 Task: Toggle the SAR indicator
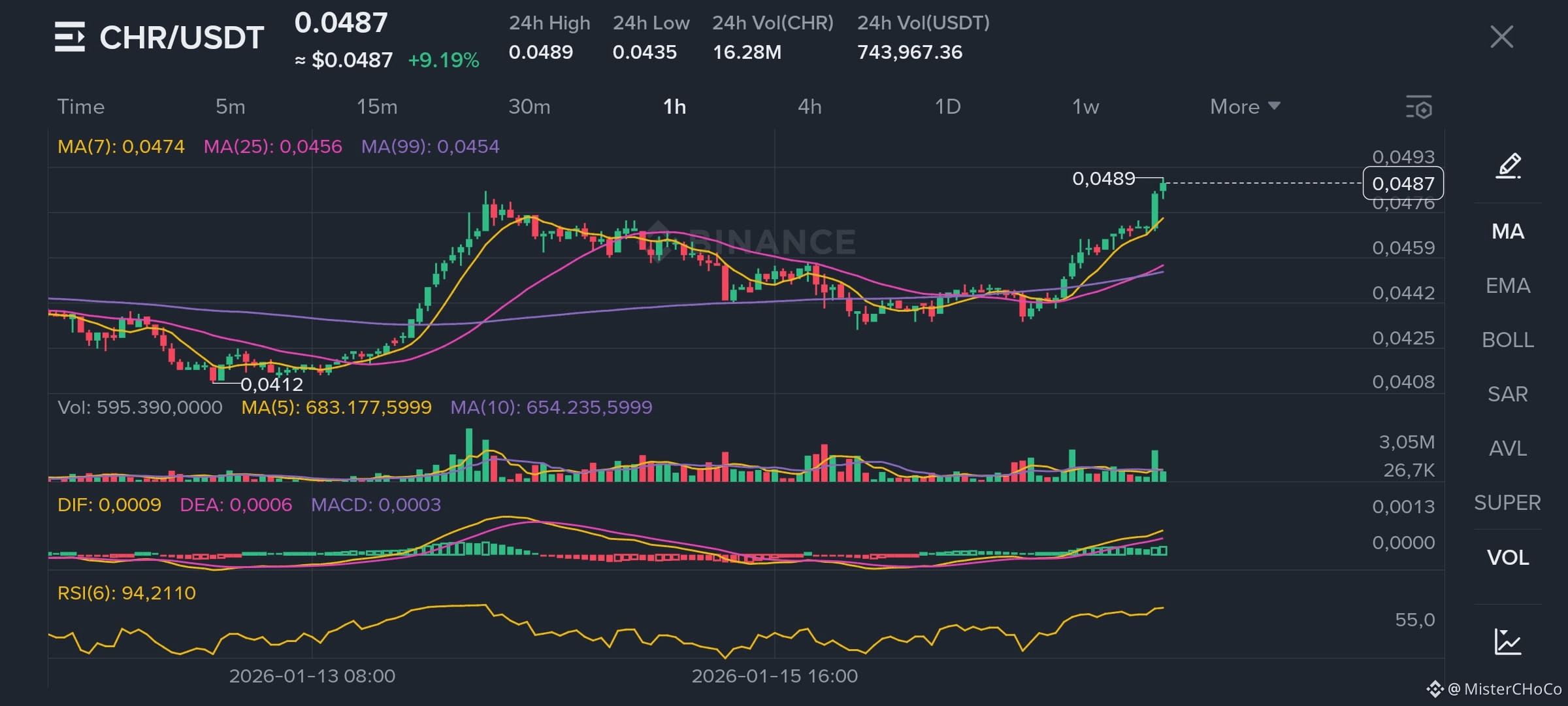(x=1508, y=394)
